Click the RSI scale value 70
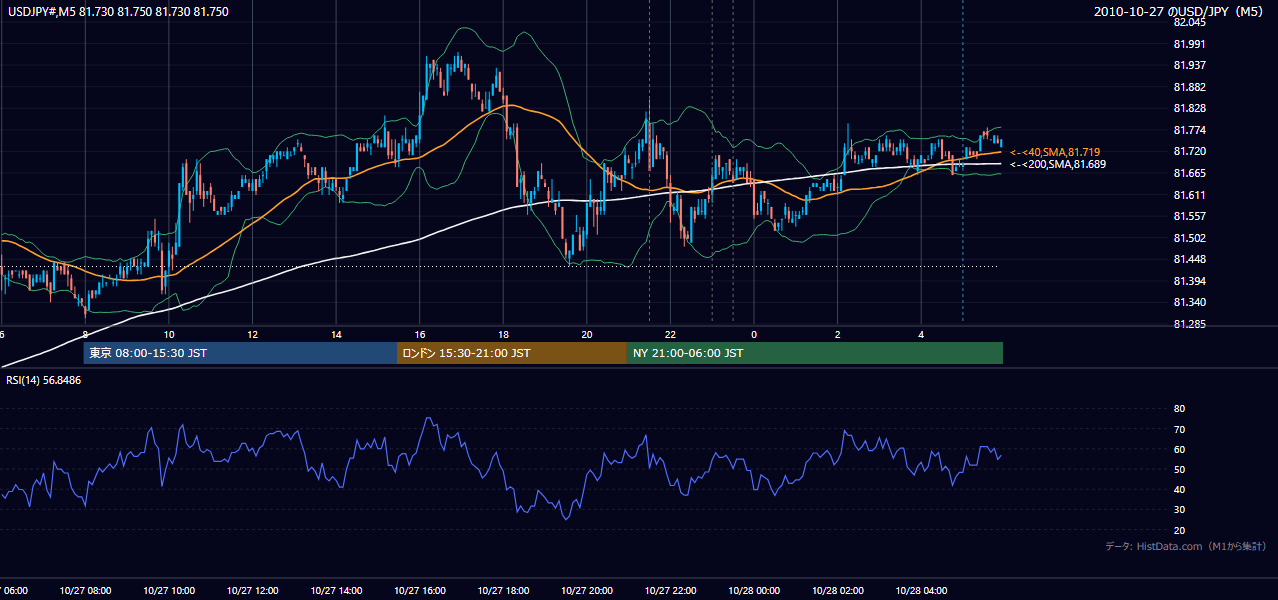Viewport: 1278px width, 600px height. 1179,429
